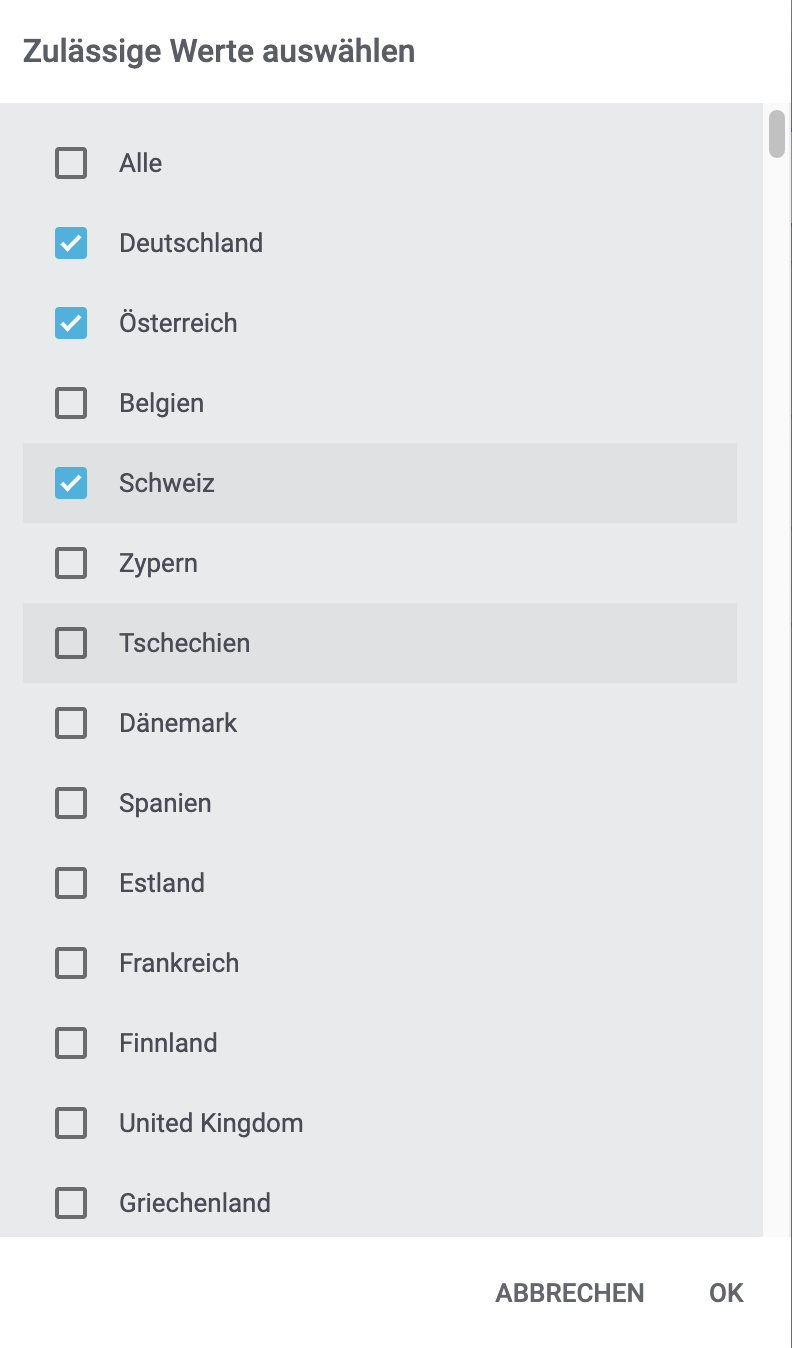Uncheck the Deutschland checkbox
Image resolution: width=792 pixels, height=1348 pixels.
tap(71, 243)
